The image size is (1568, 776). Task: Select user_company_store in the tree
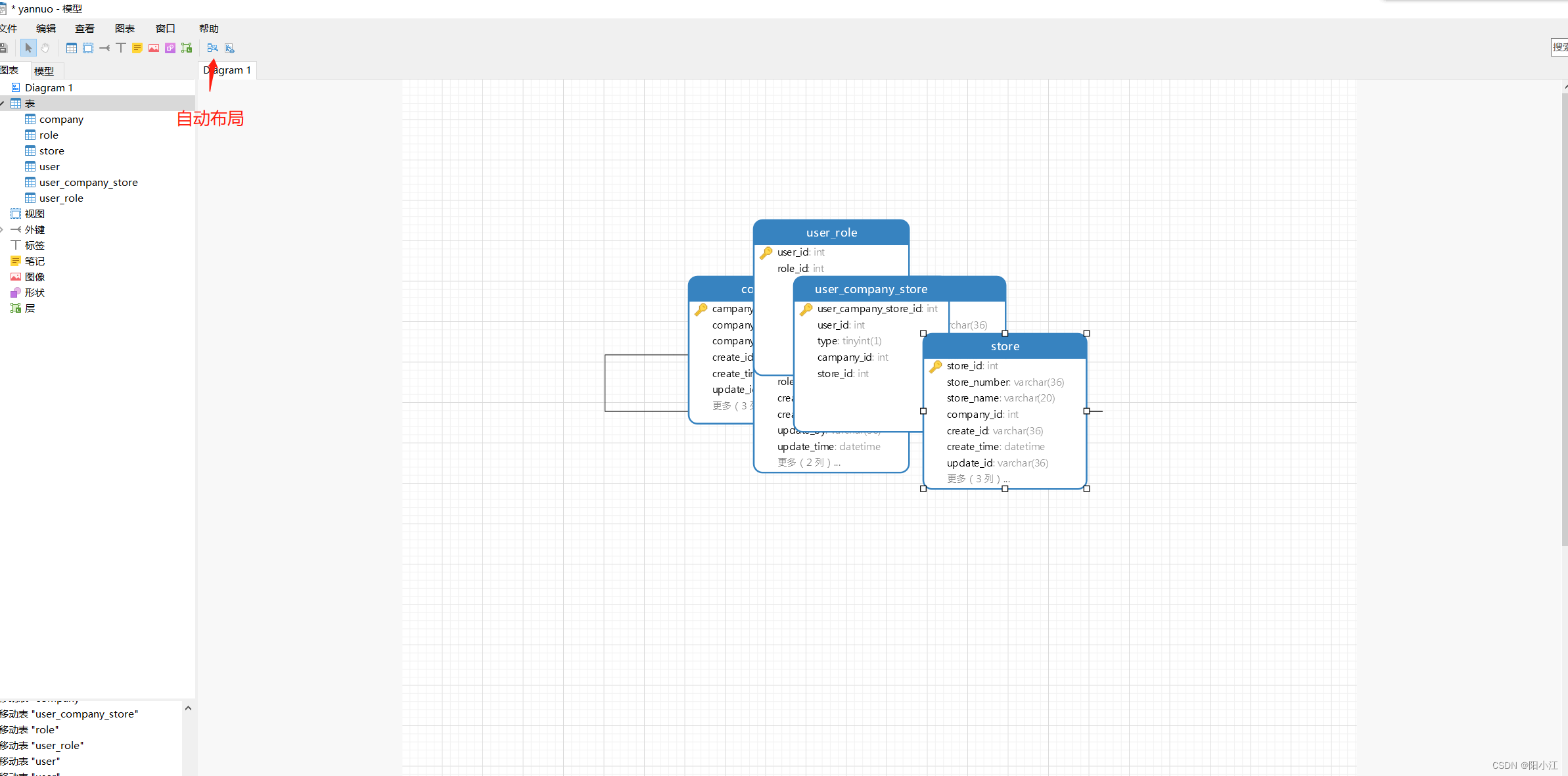(88, 183)
